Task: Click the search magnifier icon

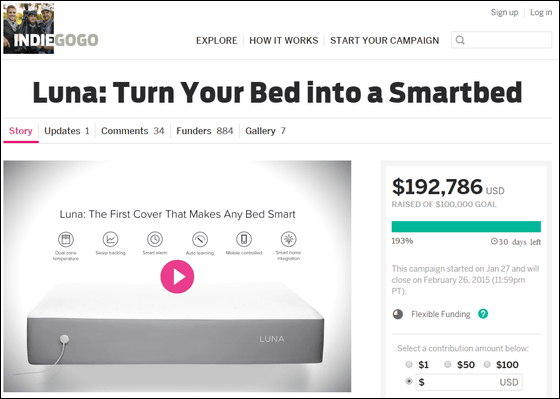Action: click(x=460, y=40)
